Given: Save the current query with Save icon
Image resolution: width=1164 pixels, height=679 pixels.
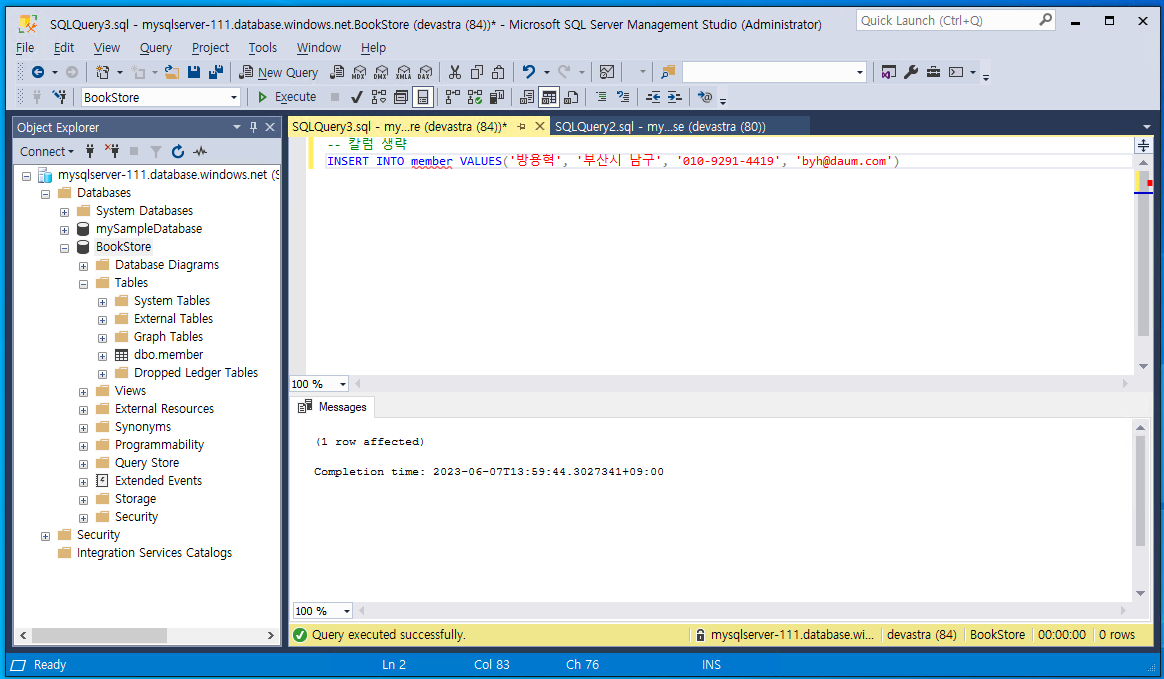Looking at the screenshot, I should (194, 72).
